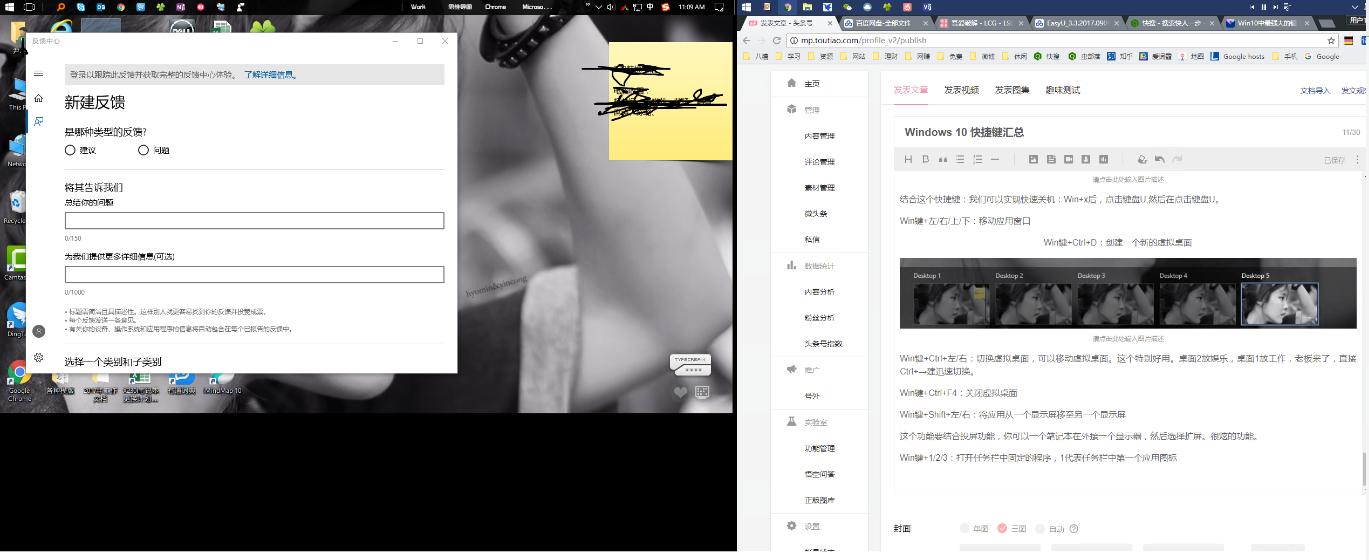
Task: Open 素材管理 in the sidebar
Action: coord(819,188)
